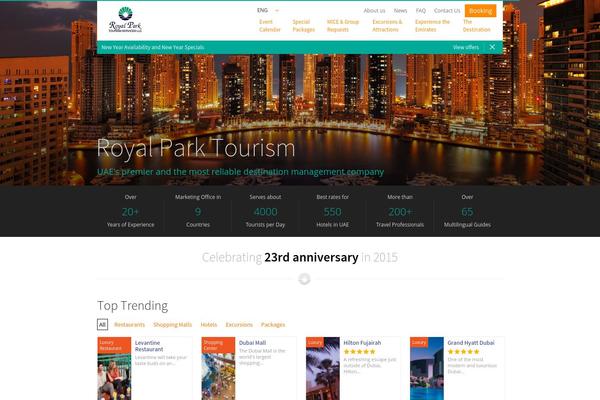
Task: Filter trending by Hotels
Action: tap(209, 325)
